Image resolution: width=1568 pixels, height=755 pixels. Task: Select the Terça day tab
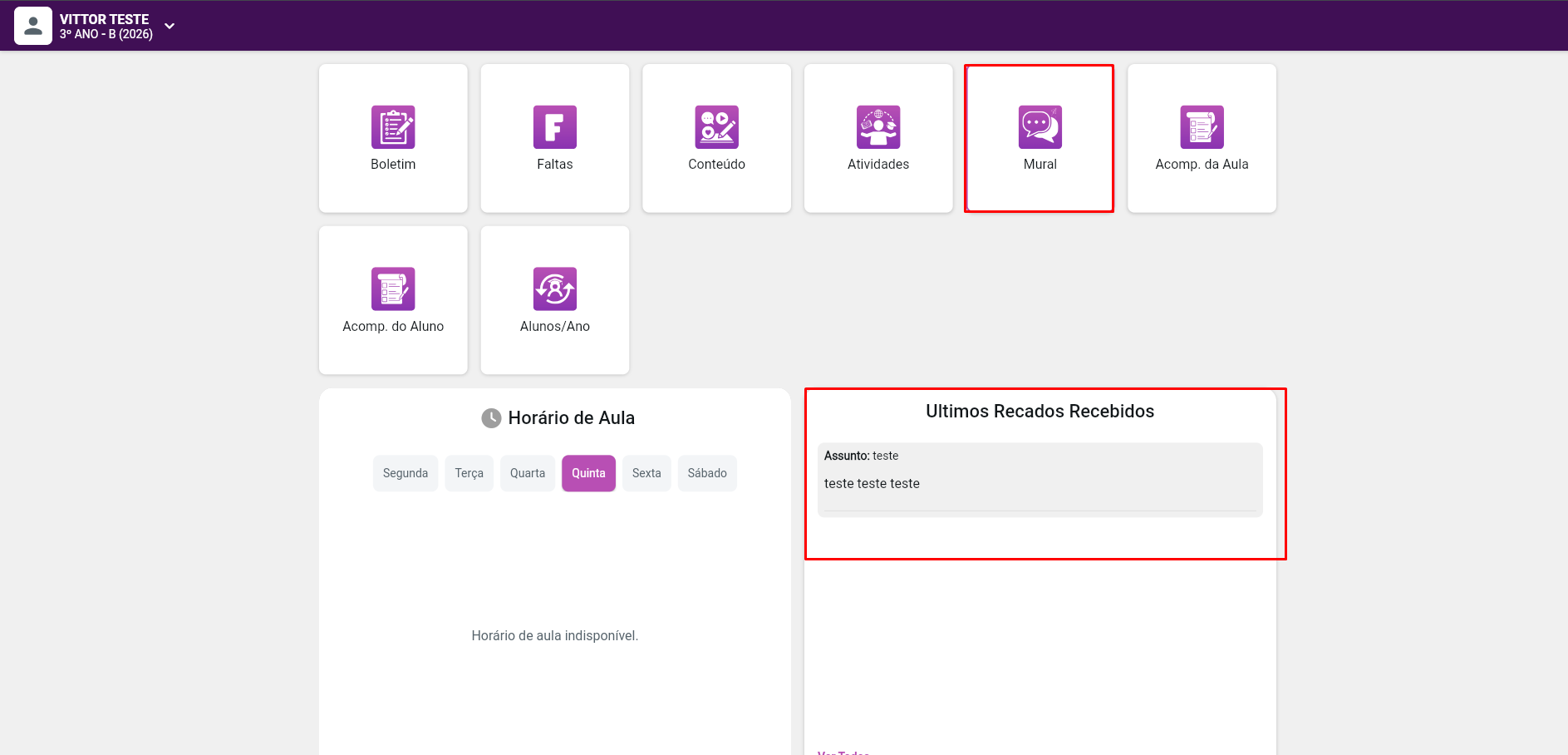coord(469,473)
